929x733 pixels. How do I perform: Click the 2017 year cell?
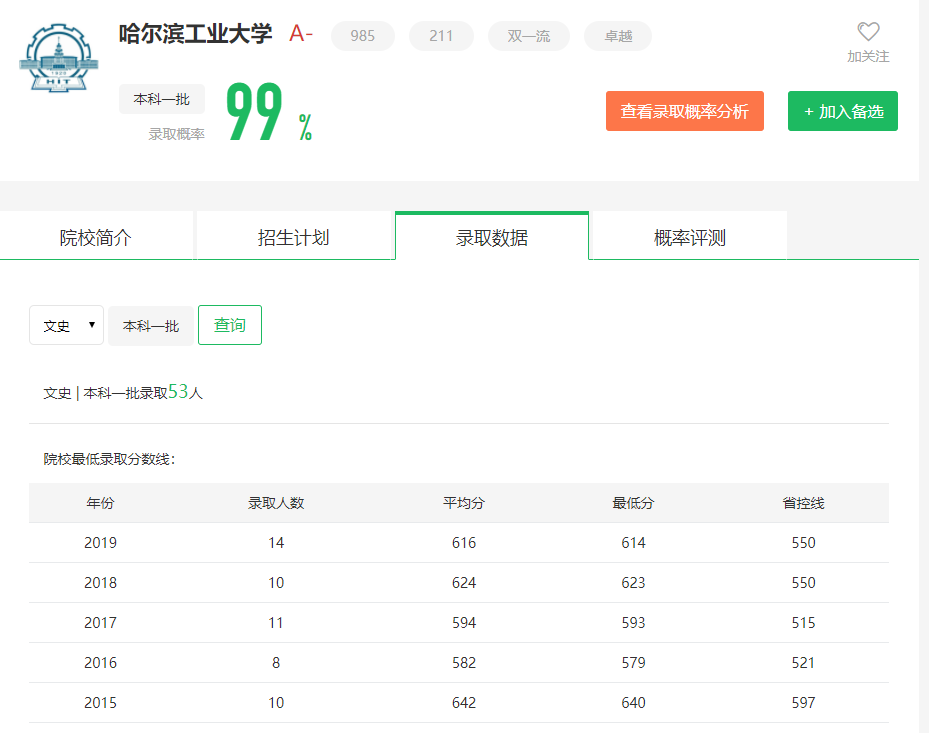click(x=100, y=623)
